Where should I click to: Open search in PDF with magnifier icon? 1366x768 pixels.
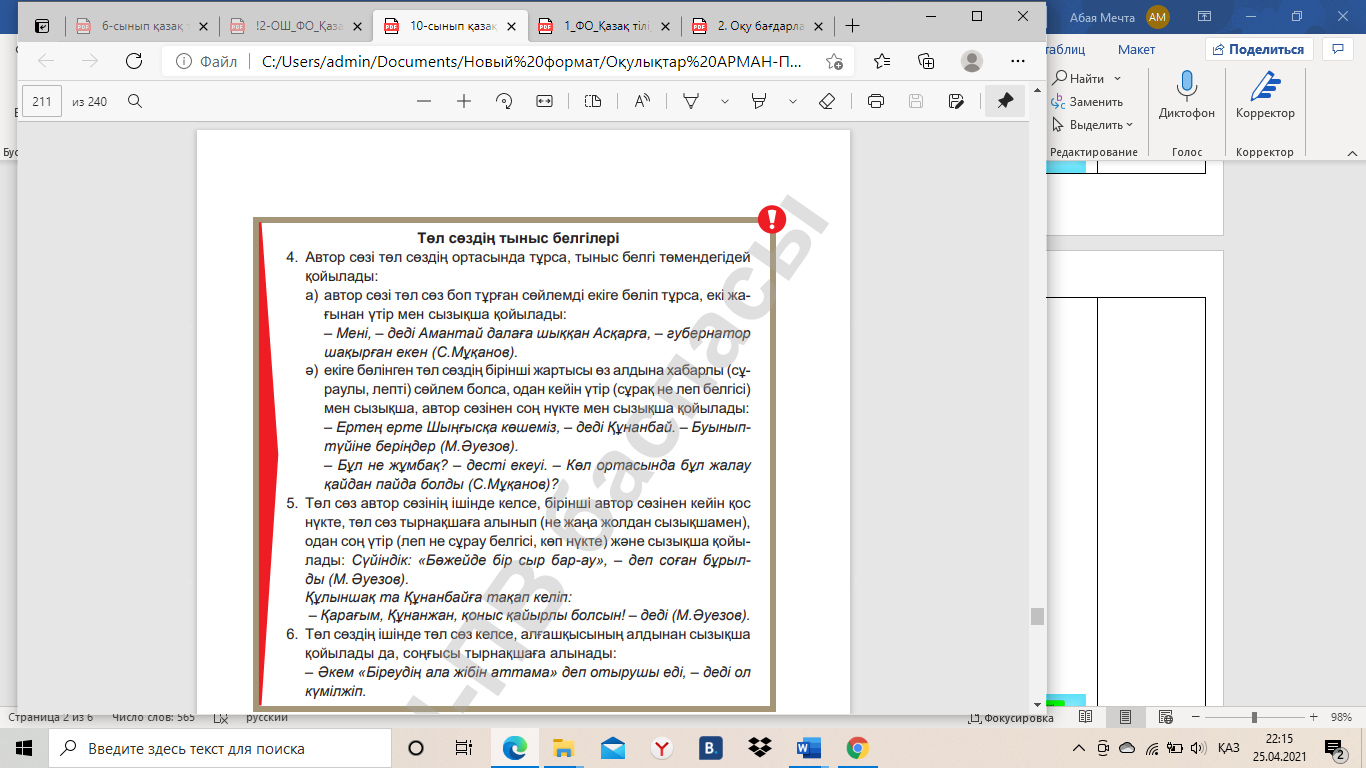click(135, 101)
